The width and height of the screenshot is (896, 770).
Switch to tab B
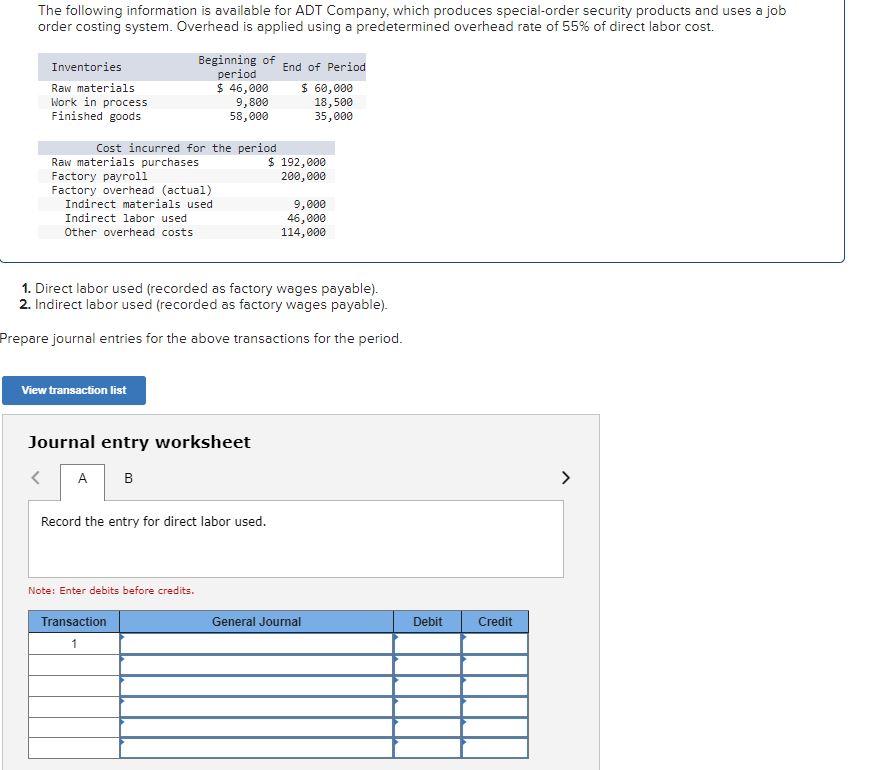[128, 479]
